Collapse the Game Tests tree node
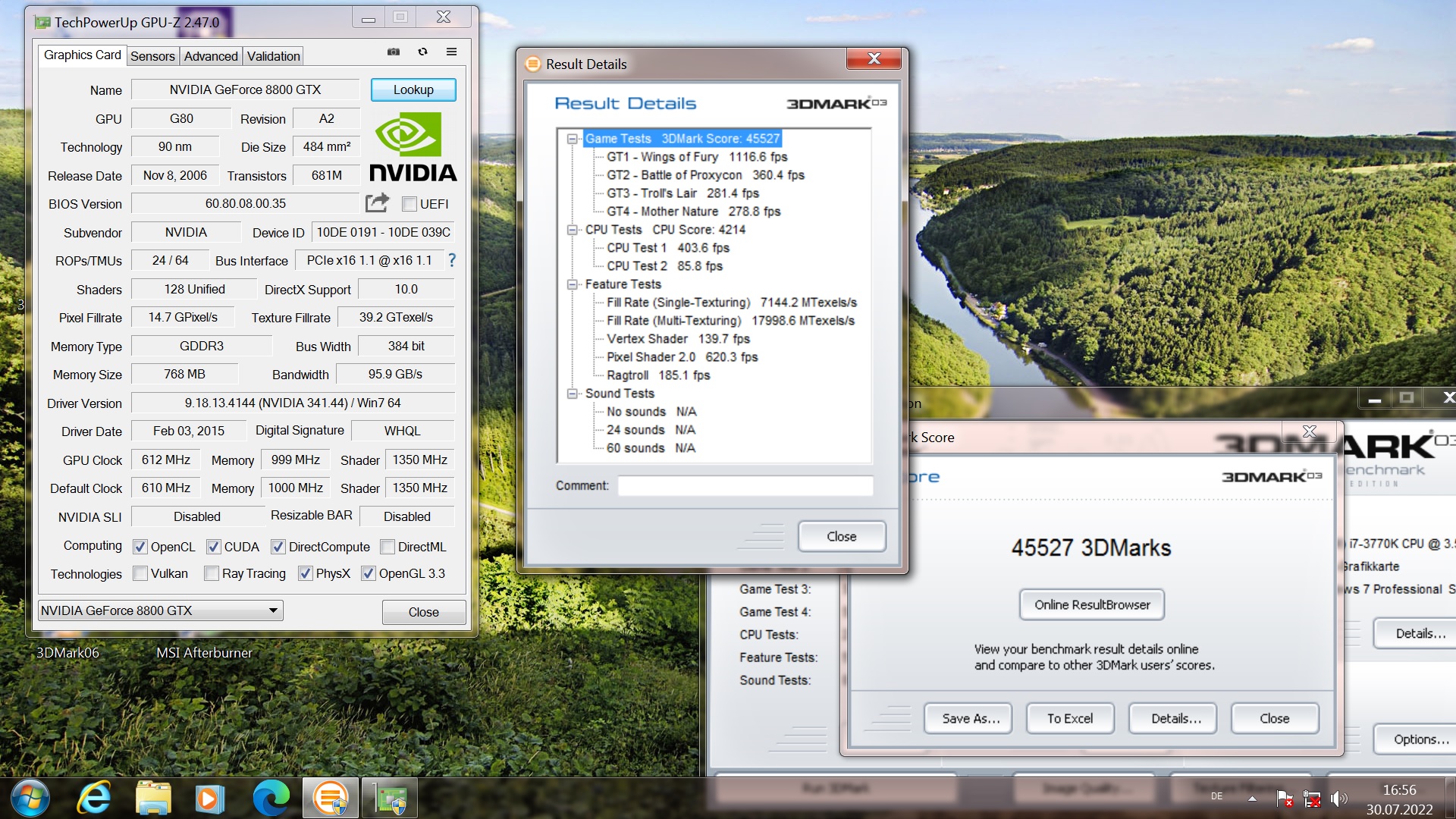This screenshot has height=819, width=1456. 573,139
